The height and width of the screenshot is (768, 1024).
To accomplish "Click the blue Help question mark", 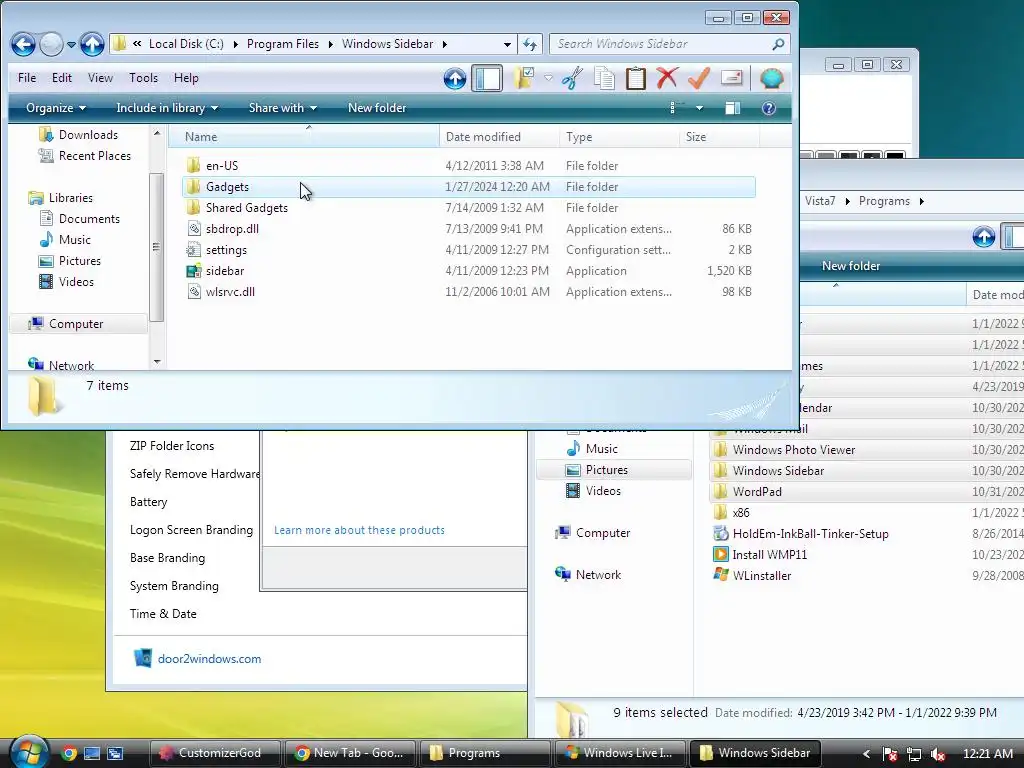I will [x=769, y=108].
